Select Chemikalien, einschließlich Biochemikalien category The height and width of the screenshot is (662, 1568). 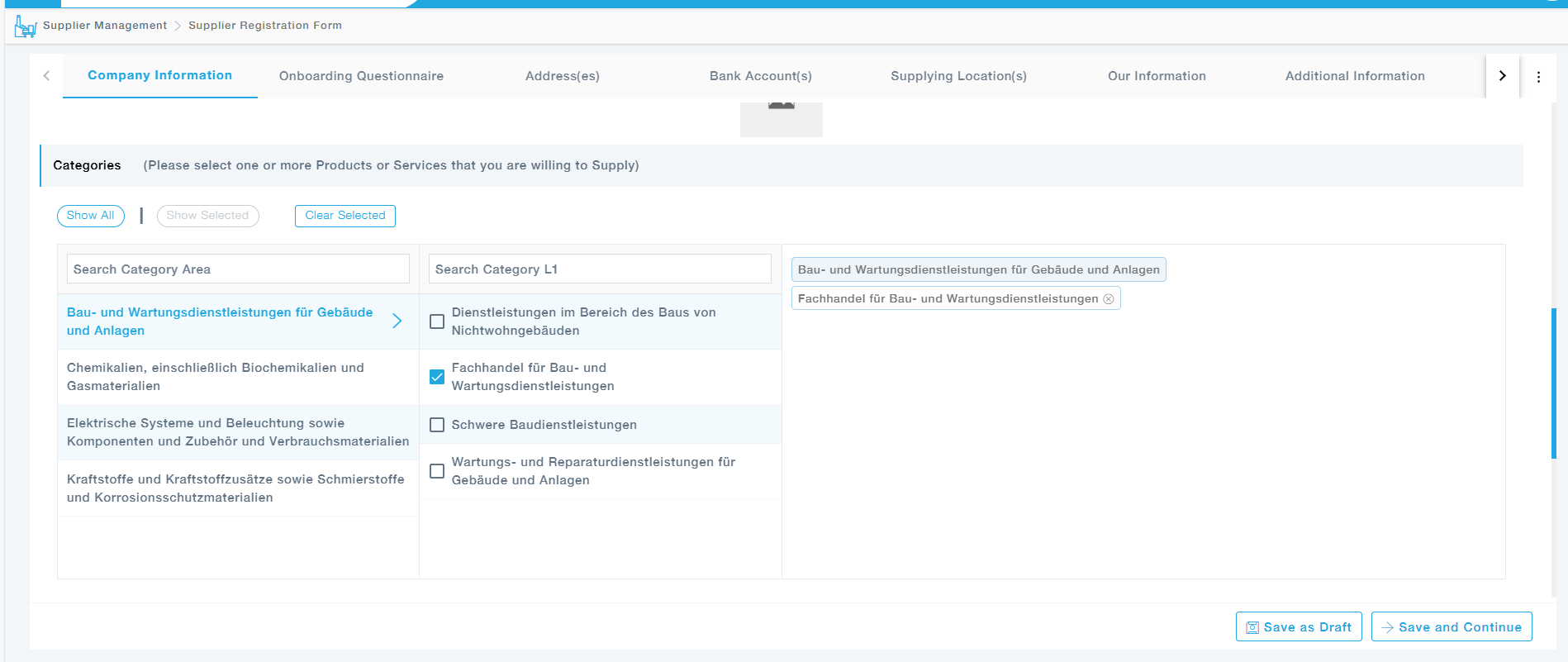tap(216, 377)
